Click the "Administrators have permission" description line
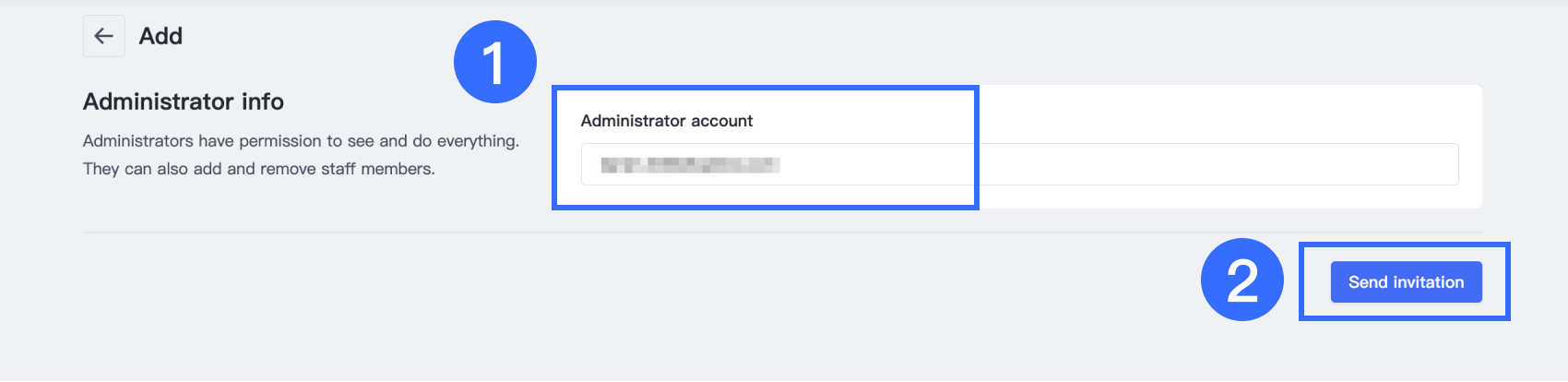 pos(301,141)
